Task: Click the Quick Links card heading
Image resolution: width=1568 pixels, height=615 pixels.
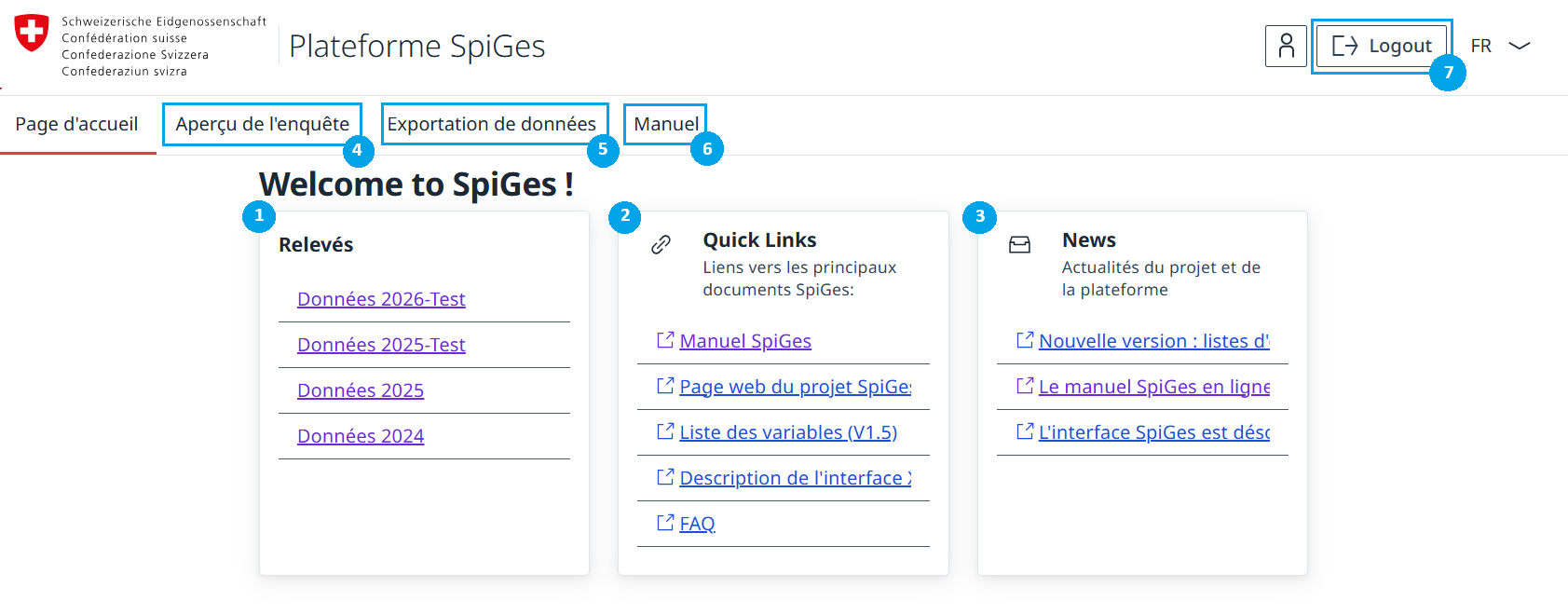Action: tap(759, 240)
